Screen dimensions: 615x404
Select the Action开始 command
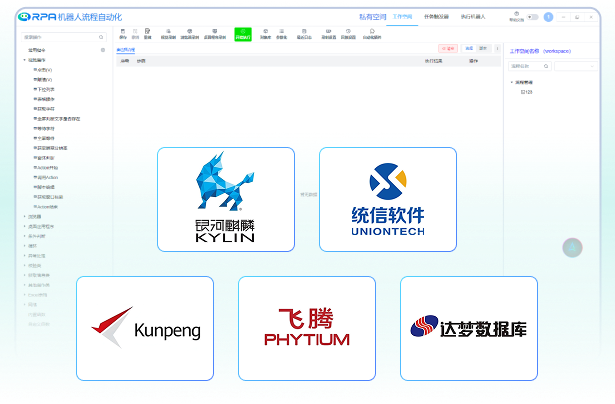(45, 167)
